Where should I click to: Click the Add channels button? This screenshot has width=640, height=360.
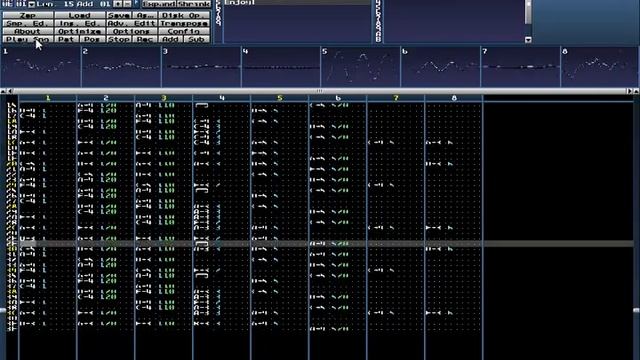(171, 40)
